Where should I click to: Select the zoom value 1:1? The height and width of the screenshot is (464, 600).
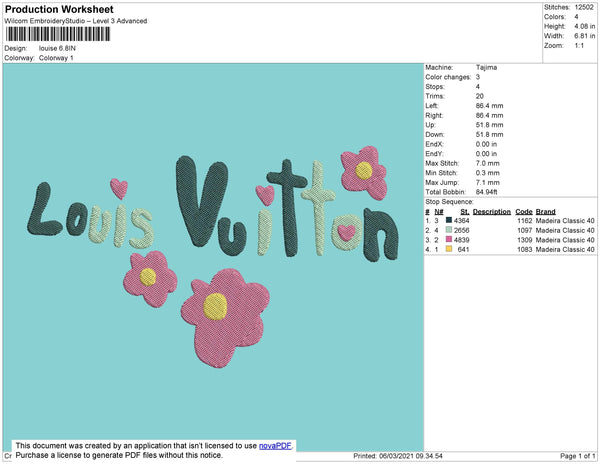point(579,46)
